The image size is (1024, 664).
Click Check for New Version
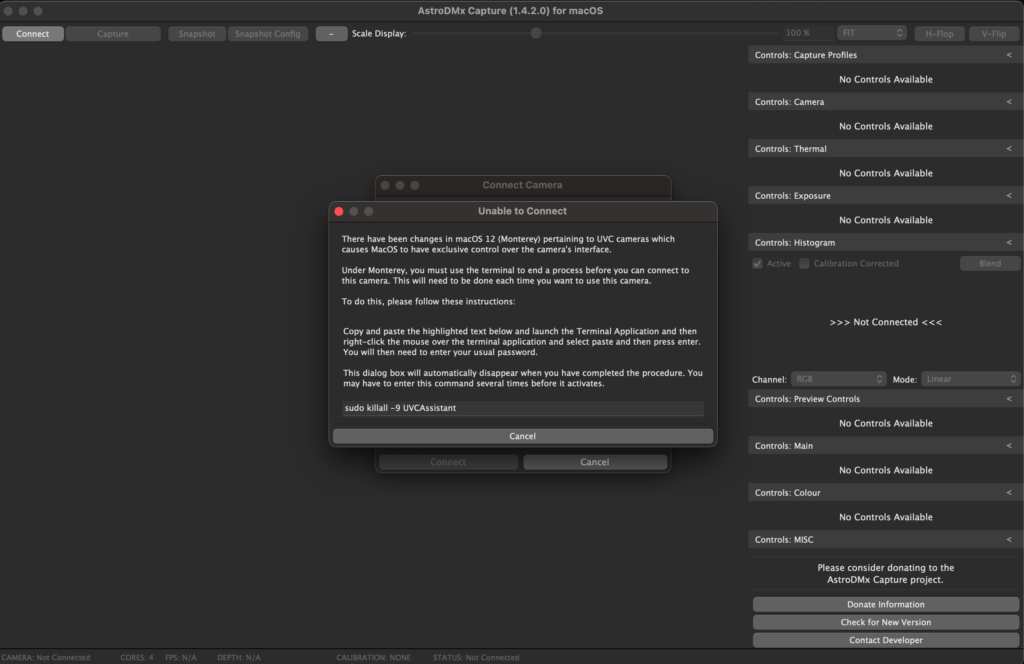[886, 622]
